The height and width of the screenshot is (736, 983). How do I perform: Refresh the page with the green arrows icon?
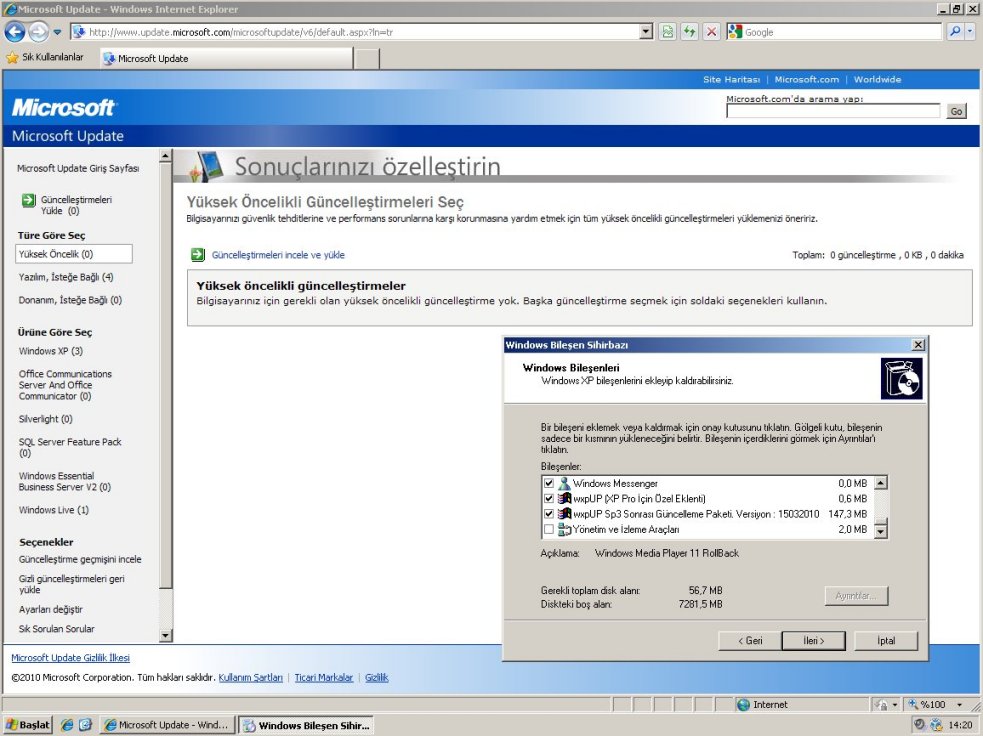690,32
